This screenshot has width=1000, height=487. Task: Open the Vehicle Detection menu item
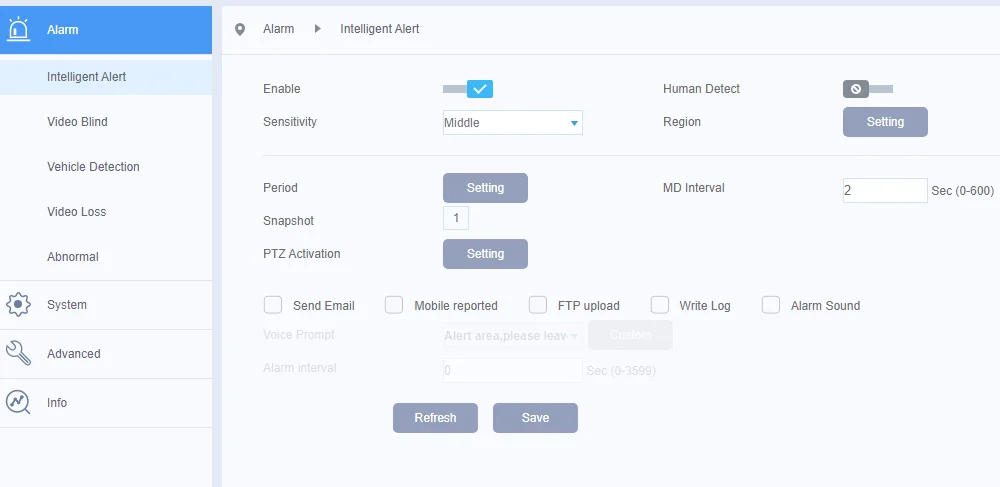[x=93, y=167]
